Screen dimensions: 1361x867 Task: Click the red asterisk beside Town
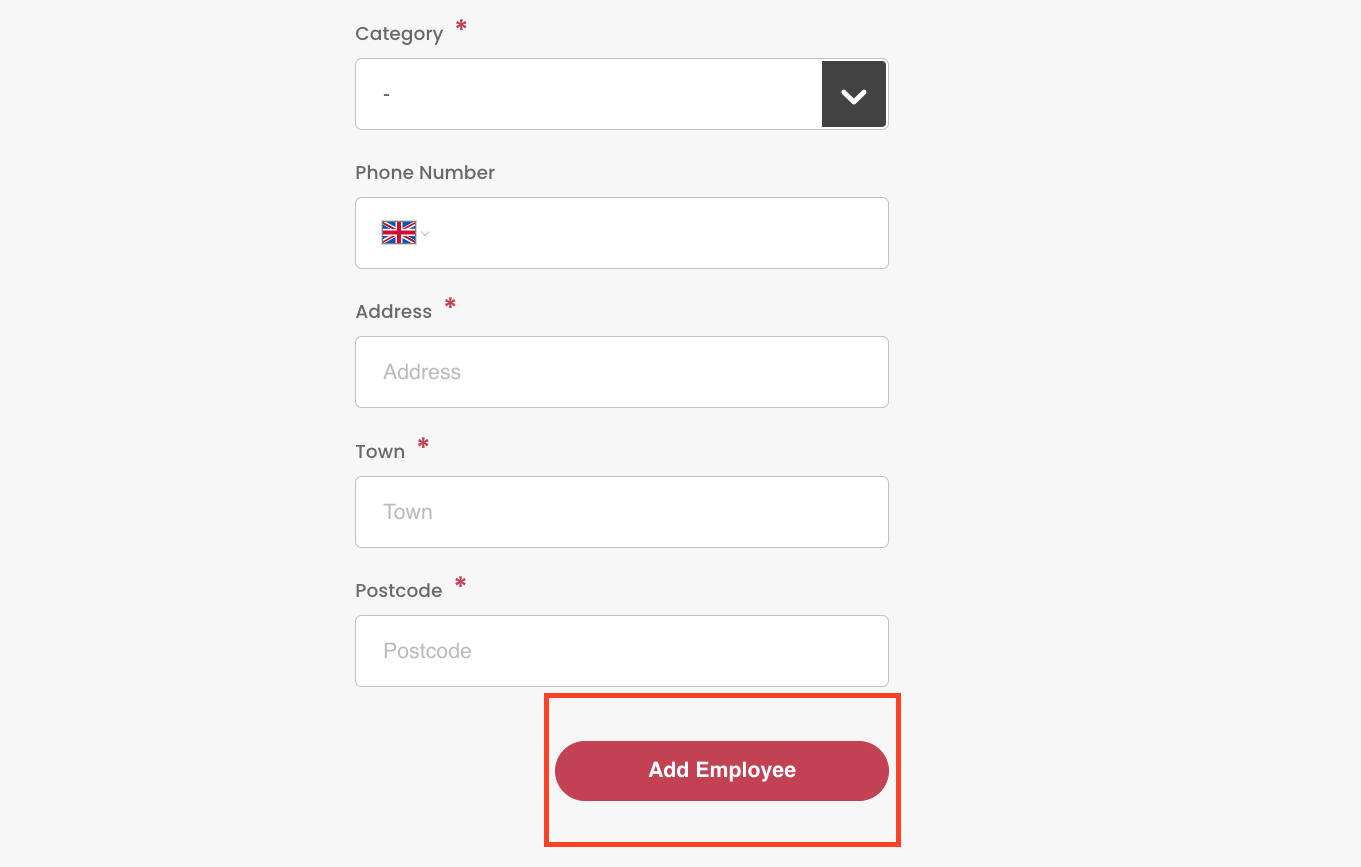click(x=423, y=444)
